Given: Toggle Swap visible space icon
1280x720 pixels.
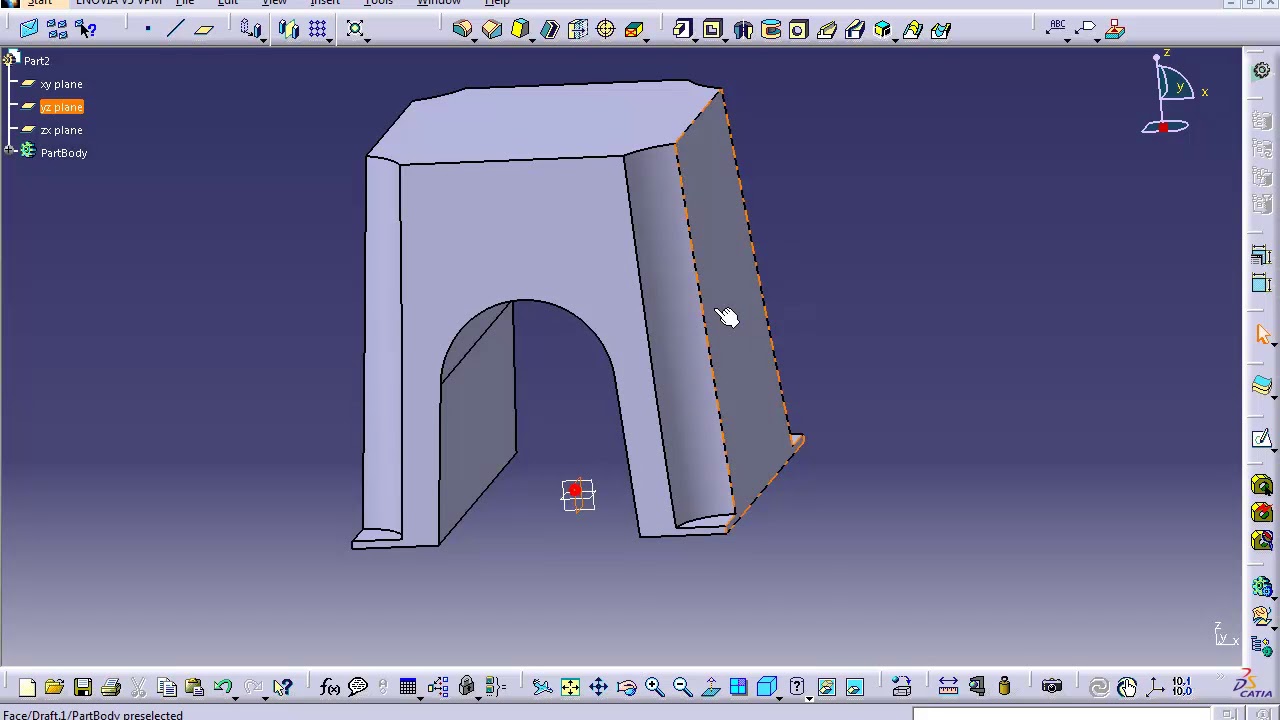Looking at the screenshot, I should (854, 687).
